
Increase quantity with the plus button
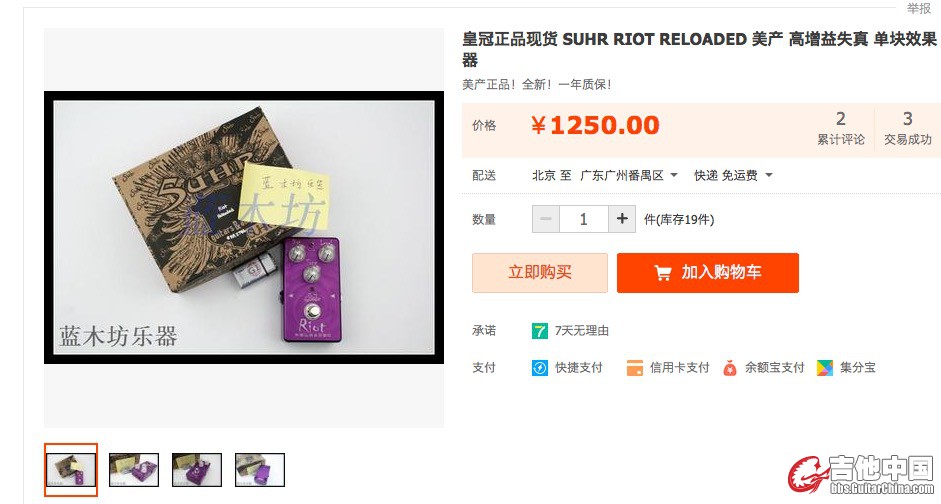click(x=622, y=219)
